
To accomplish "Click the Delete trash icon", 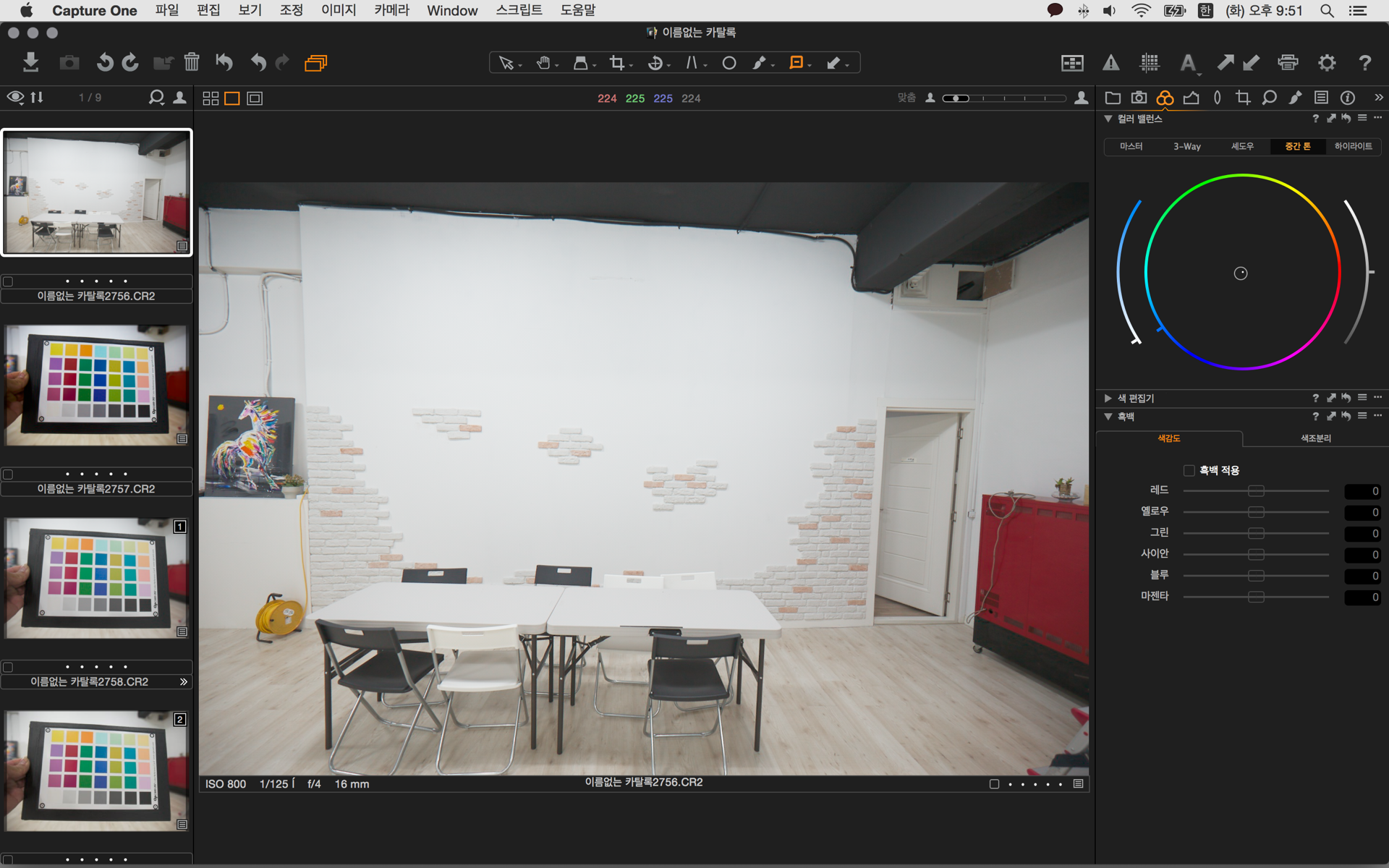I will click(192, 63).
